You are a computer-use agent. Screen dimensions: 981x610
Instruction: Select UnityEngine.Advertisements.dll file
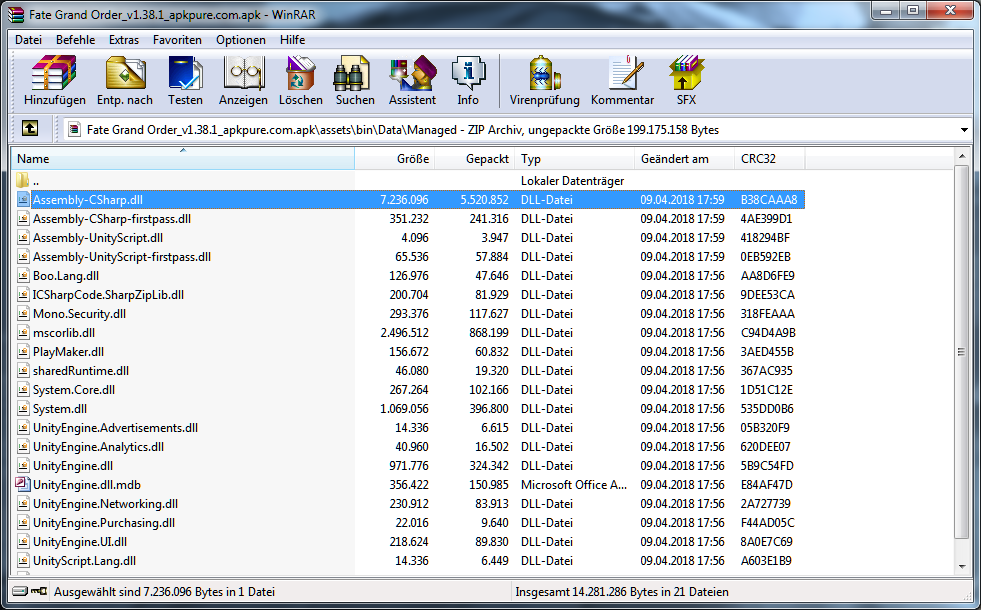[x=115, y=428]
